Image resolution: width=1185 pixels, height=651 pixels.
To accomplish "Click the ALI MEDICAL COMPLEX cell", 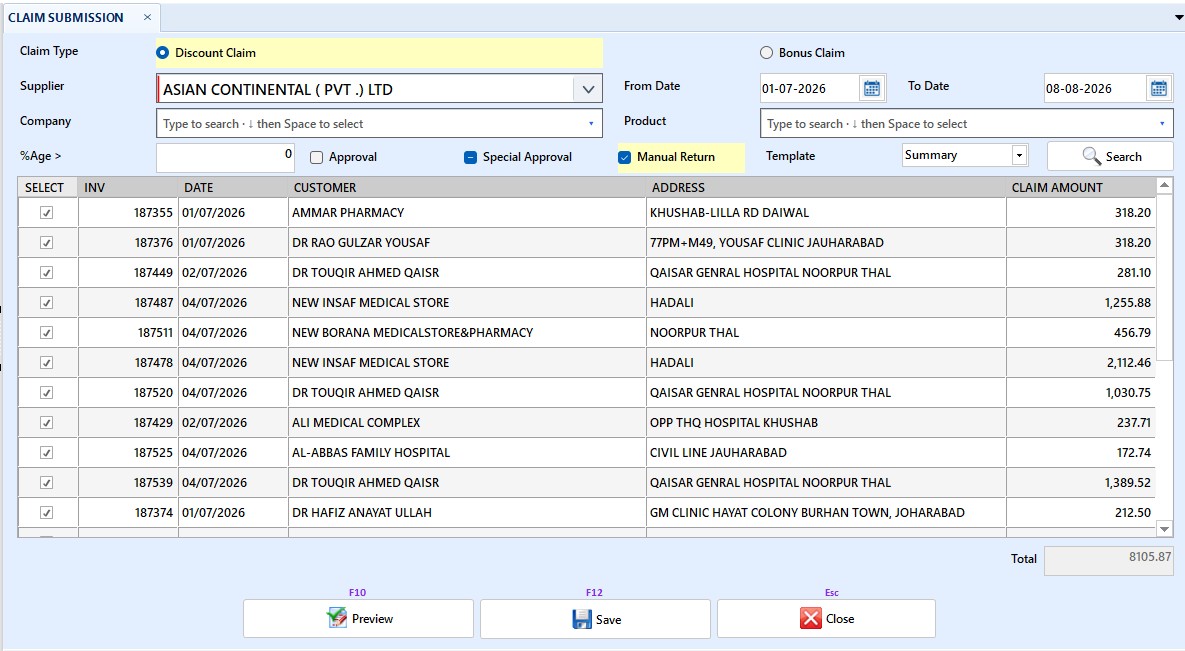I will coord(467,423).
